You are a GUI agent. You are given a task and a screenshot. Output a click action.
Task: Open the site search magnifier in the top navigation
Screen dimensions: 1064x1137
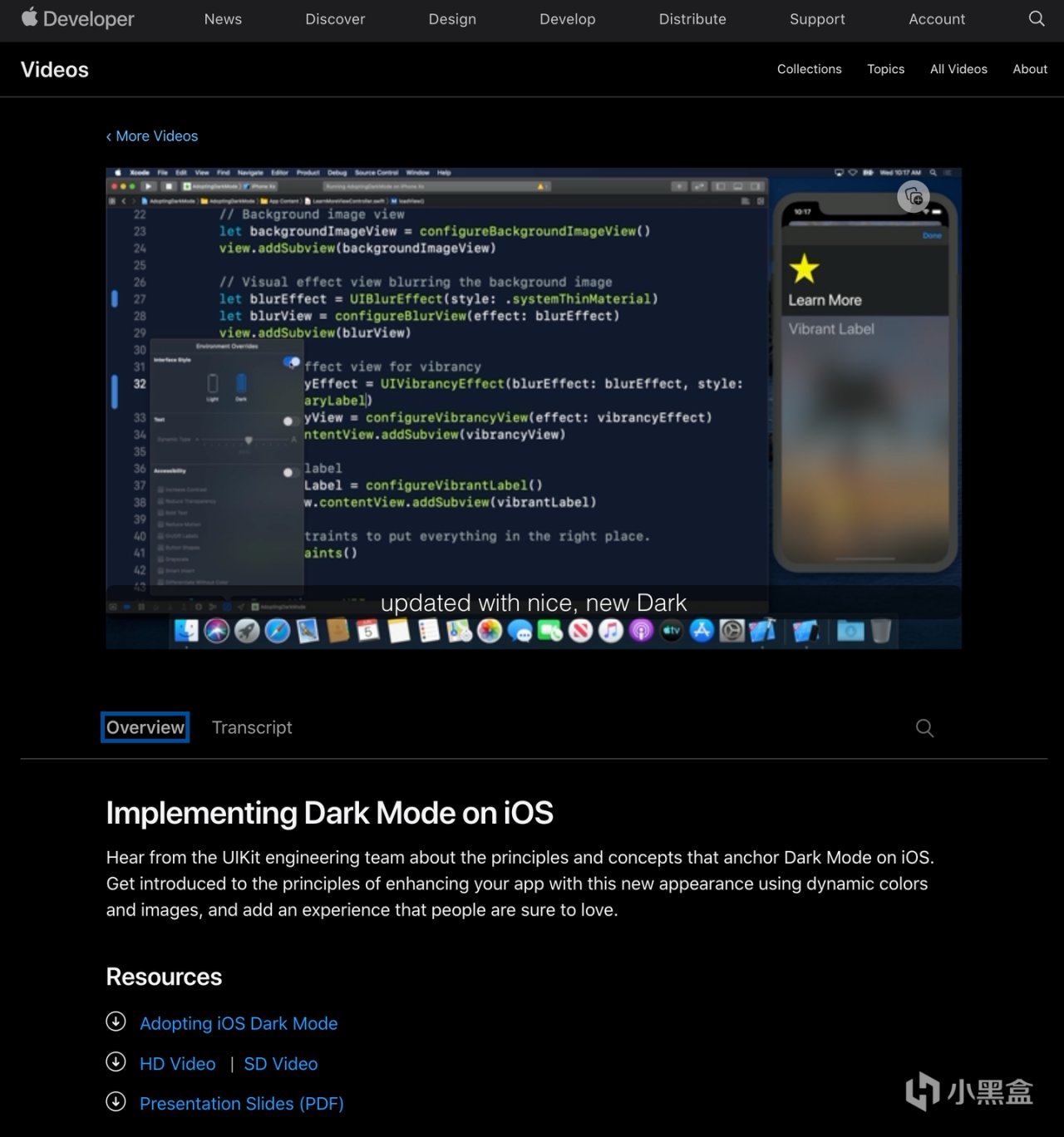[1037, 18]
